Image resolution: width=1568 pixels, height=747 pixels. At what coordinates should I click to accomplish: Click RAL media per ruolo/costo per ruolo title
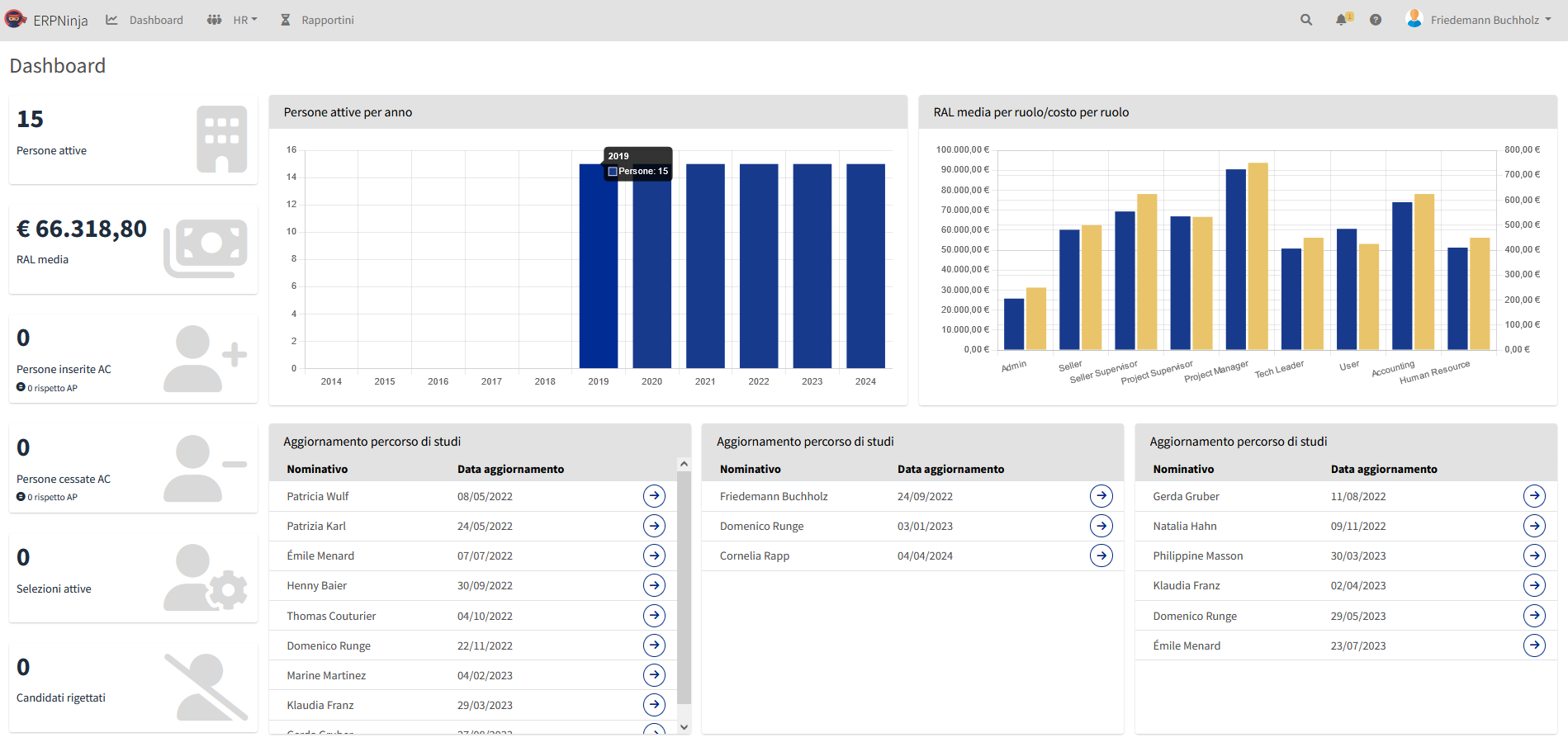point(1031,112)
